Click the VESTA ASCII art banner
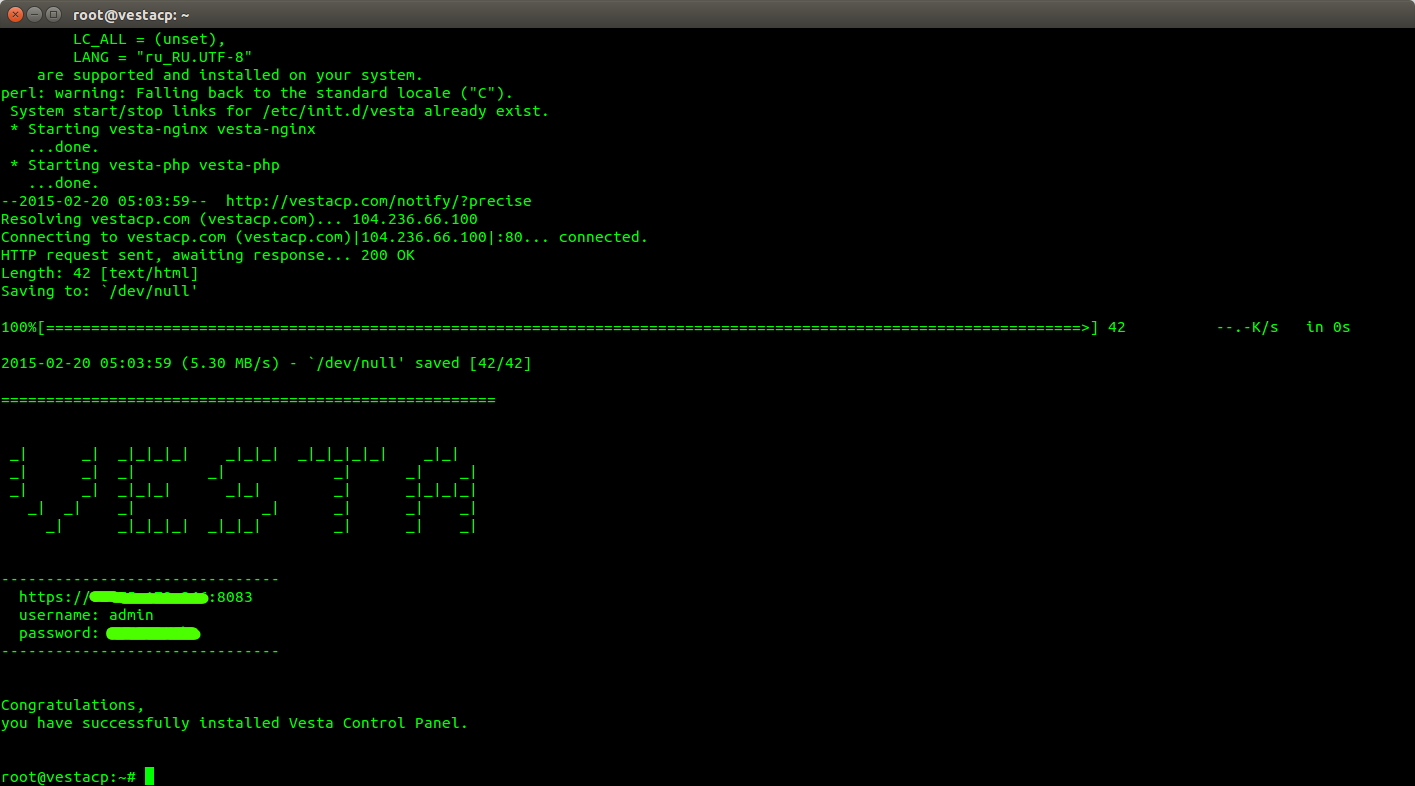 pos(243,490)
